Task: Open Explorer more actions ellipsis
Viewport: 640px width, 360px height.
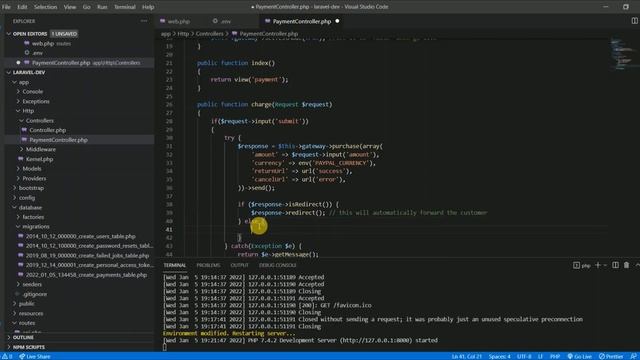Action: tap(144, 21)
